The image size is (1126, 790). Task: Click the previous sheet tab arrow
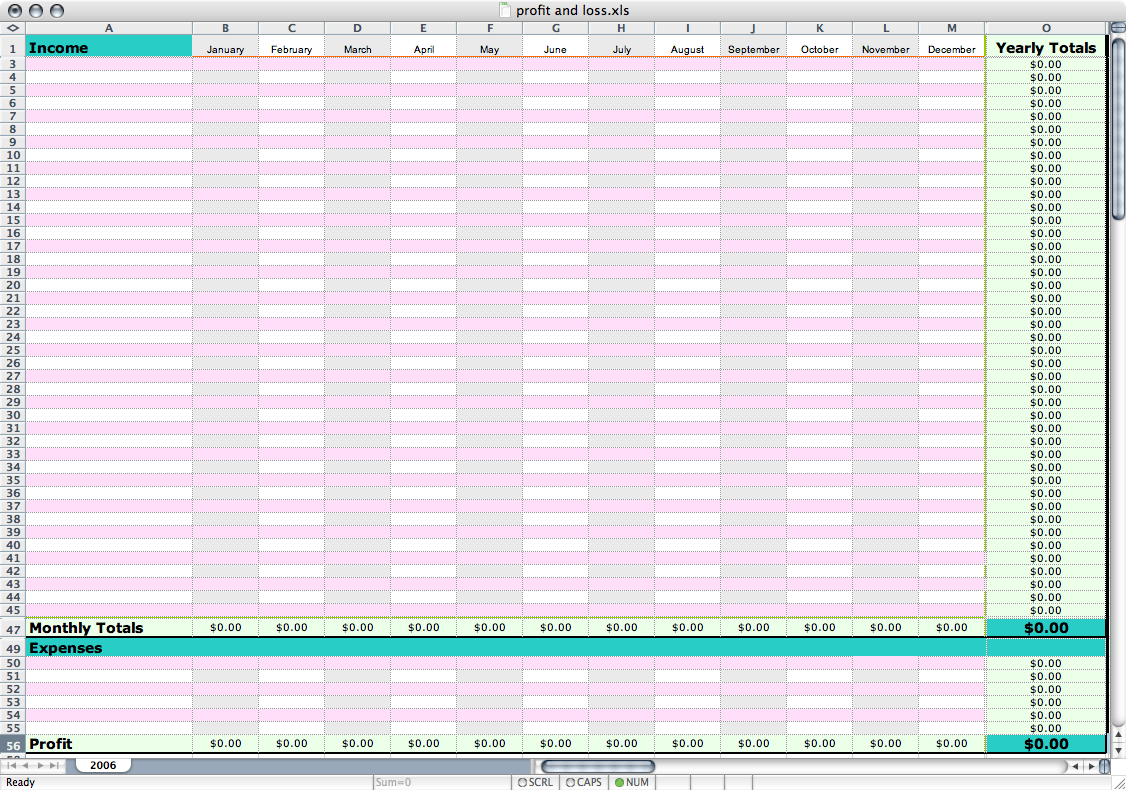point(26,766)
